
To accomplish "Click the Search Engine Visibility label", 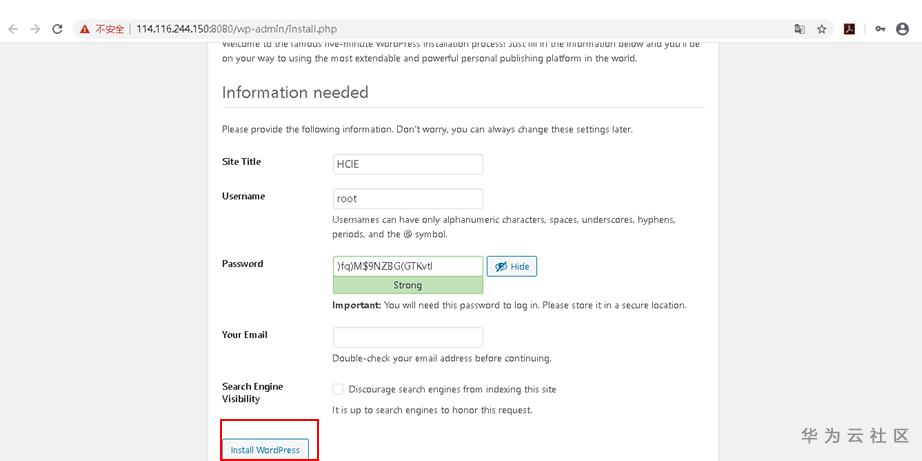I will [x=252, y=392].
